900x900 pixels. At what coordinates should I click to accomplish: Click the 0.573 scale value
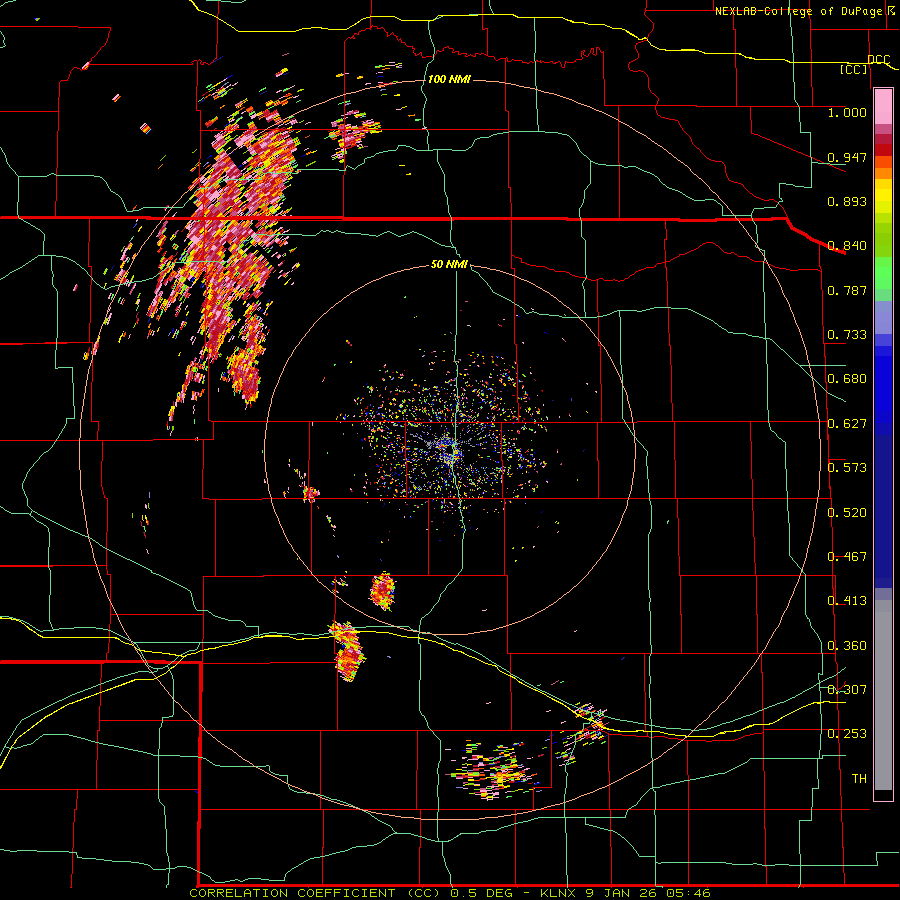(x=847, y=468)
